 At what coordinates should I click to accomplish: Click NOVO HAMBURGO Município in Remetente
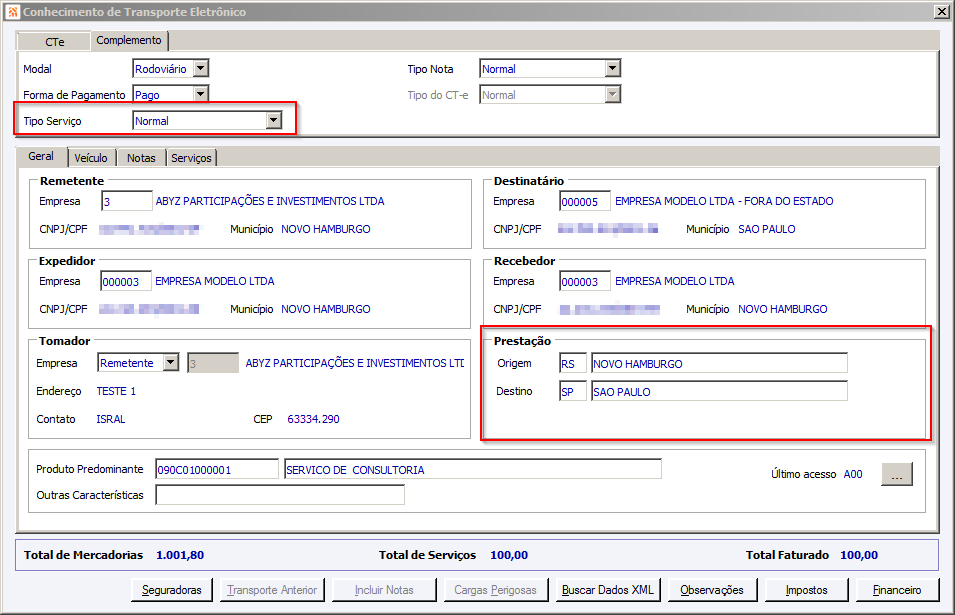[326, 229]
